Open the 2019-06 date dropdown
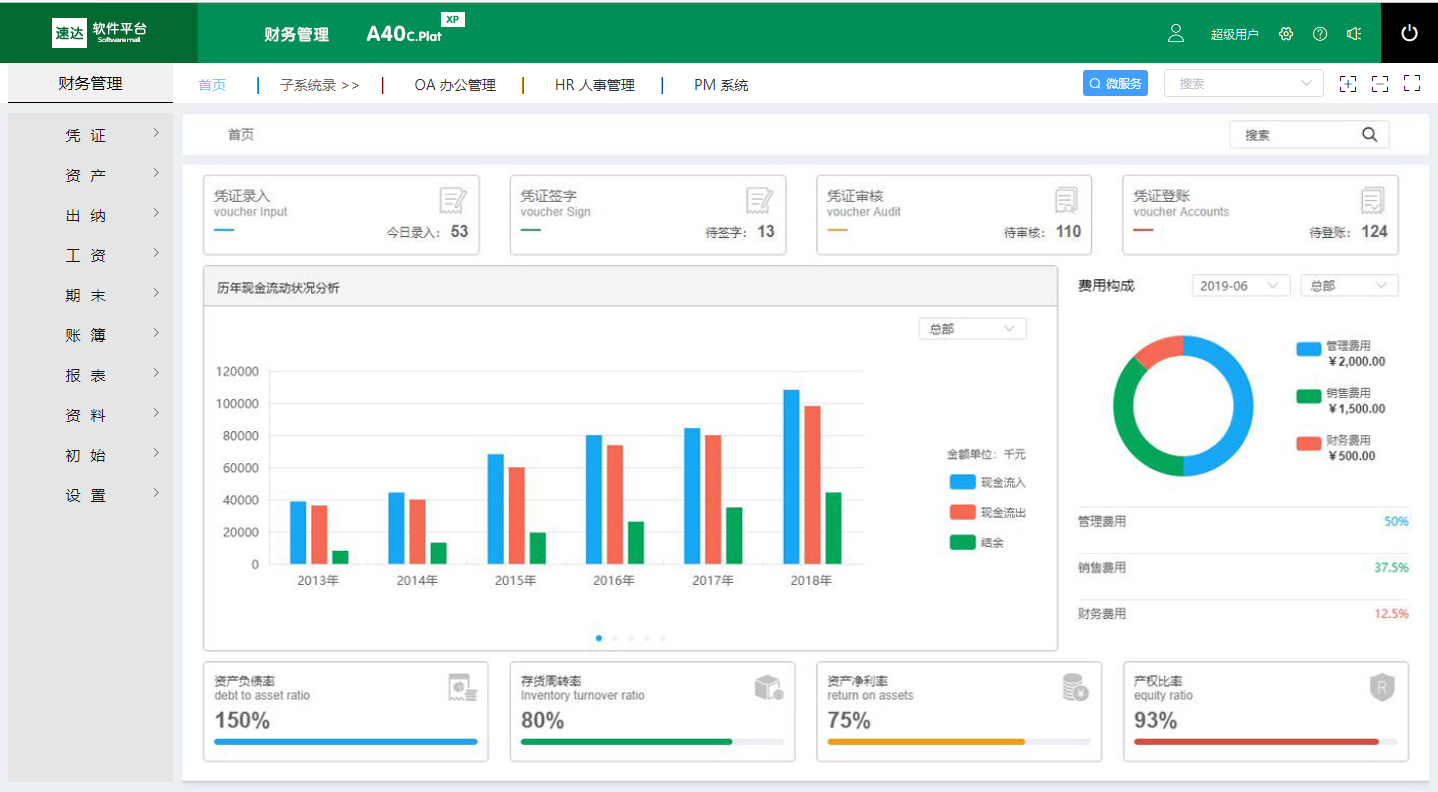The width and height of the screenshot is (1438, 792). 1240,286
